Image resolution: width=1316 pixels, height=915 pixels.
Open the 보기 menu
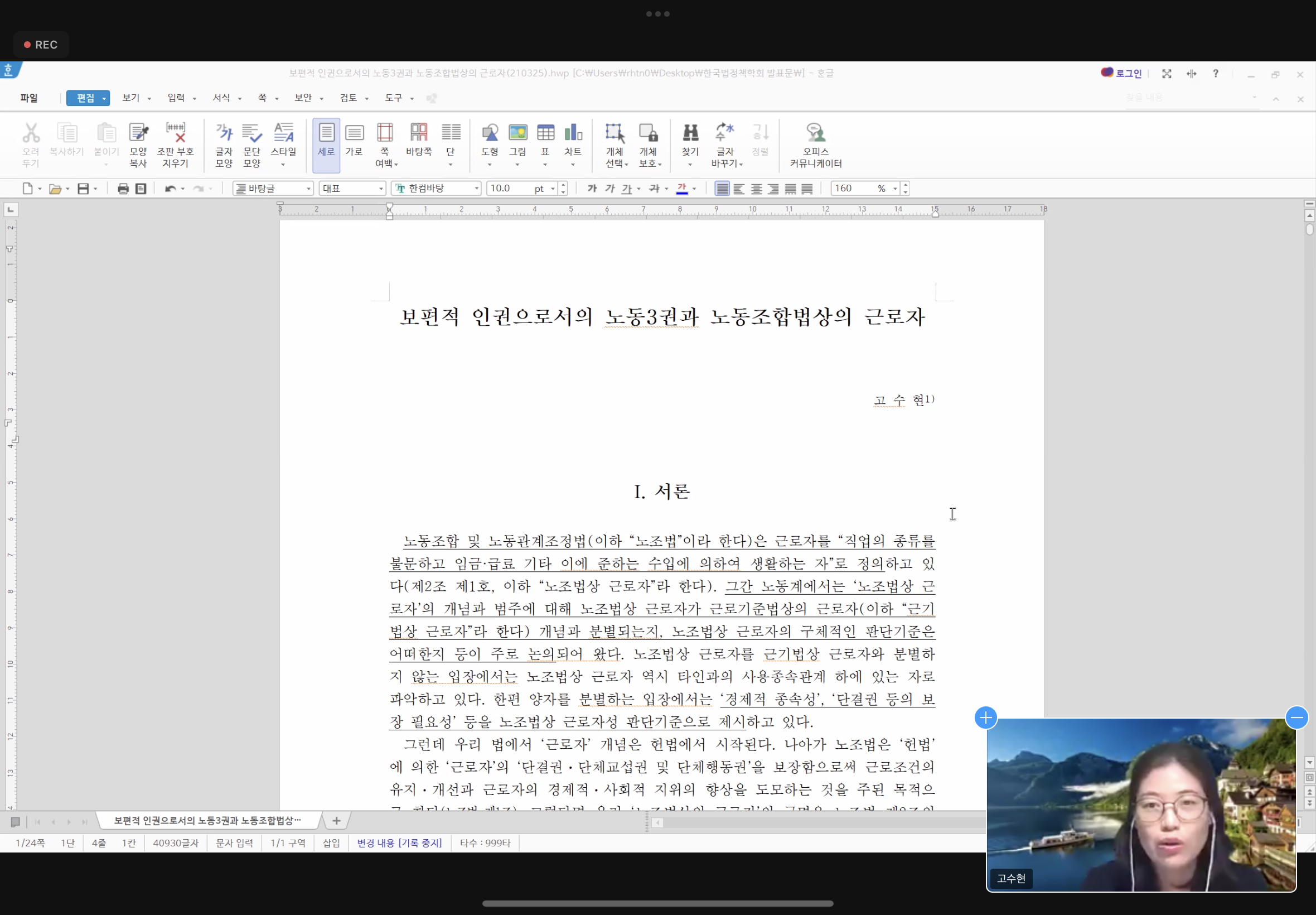(x=131, y=98)
